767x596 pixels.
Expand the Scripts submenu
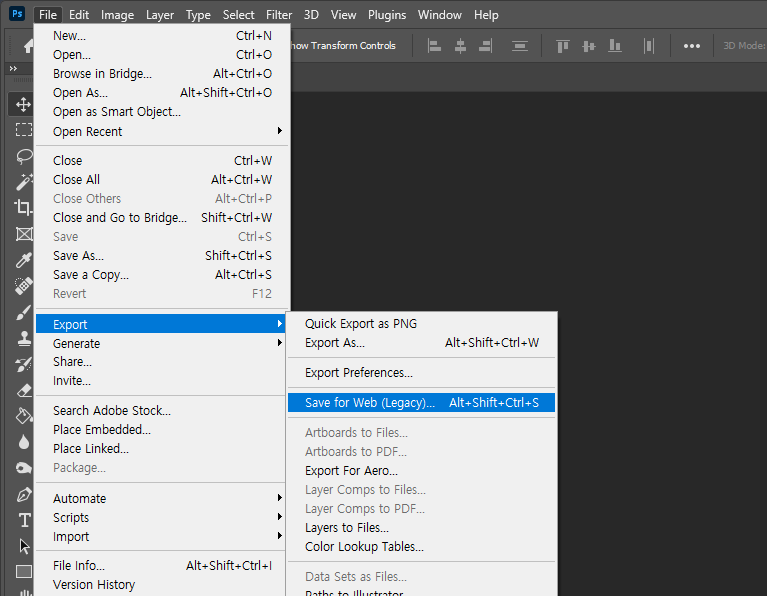(x=162, y=517)
